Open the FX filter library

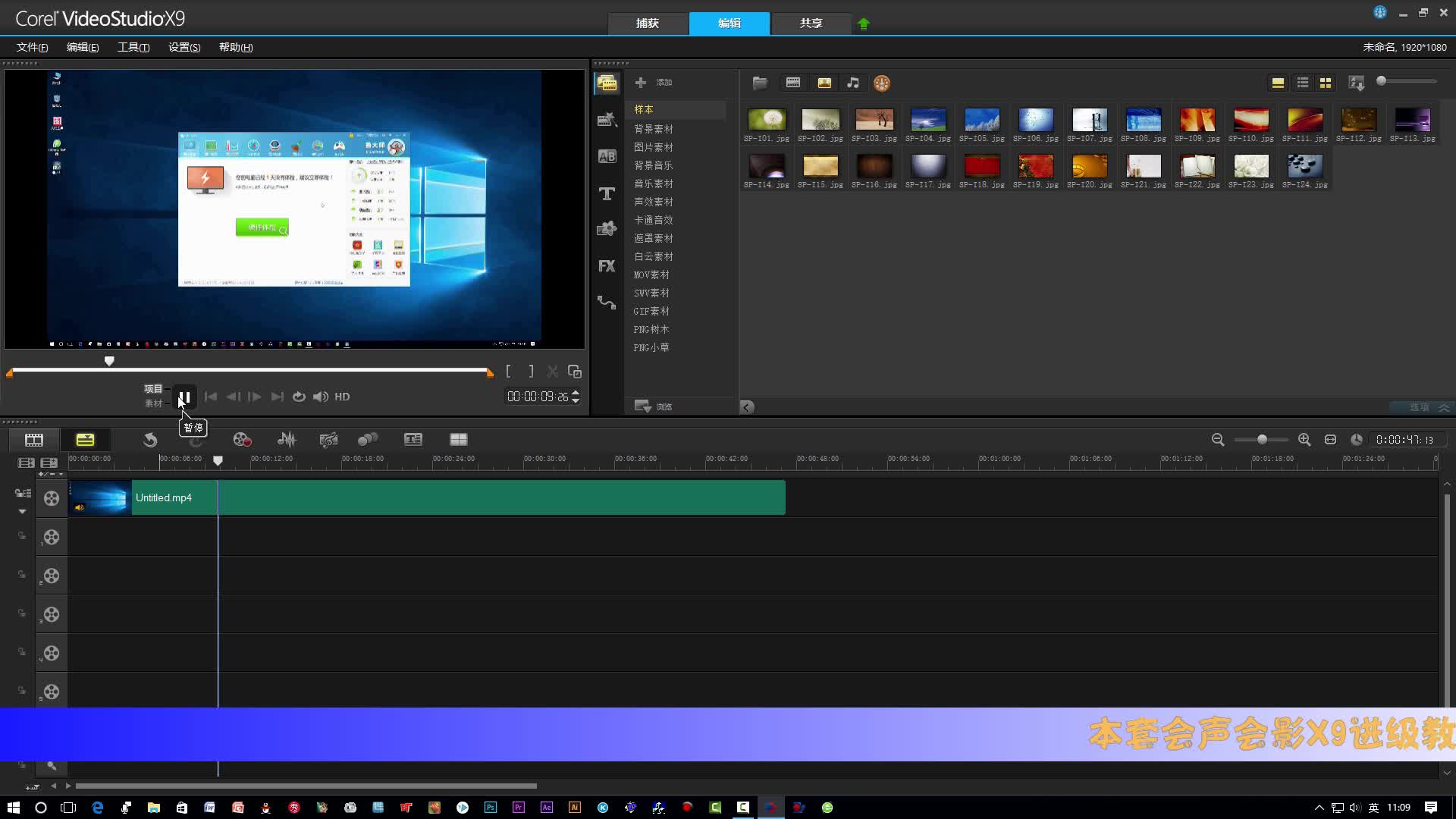[607, 266]
